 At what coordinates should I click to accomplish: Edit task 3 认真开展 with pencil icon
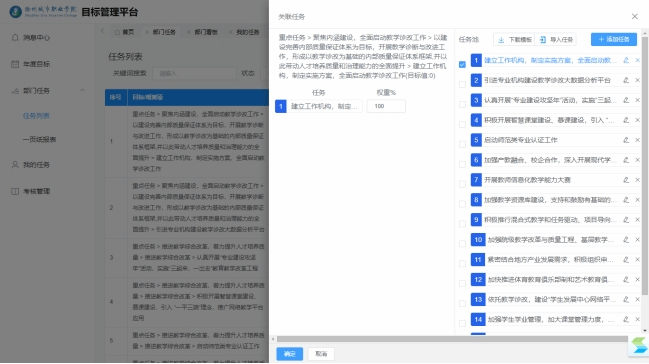click(x=626, y=100)
